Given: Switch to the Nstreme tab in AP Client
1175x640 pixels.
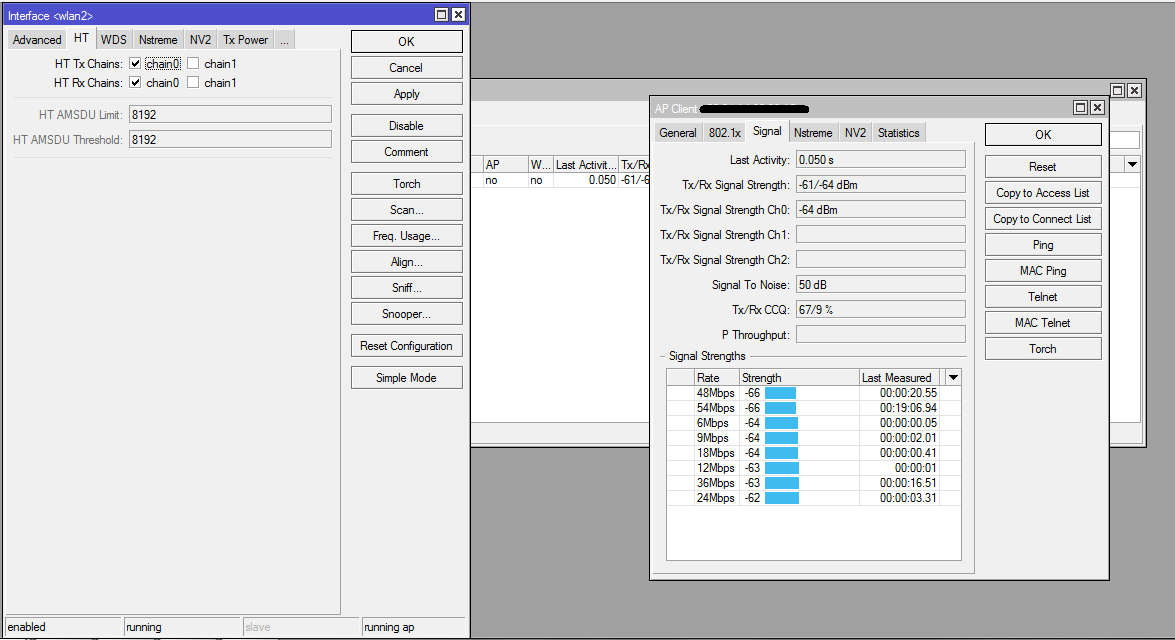Looking at the screenshot, I should click(x=812, y=133).
